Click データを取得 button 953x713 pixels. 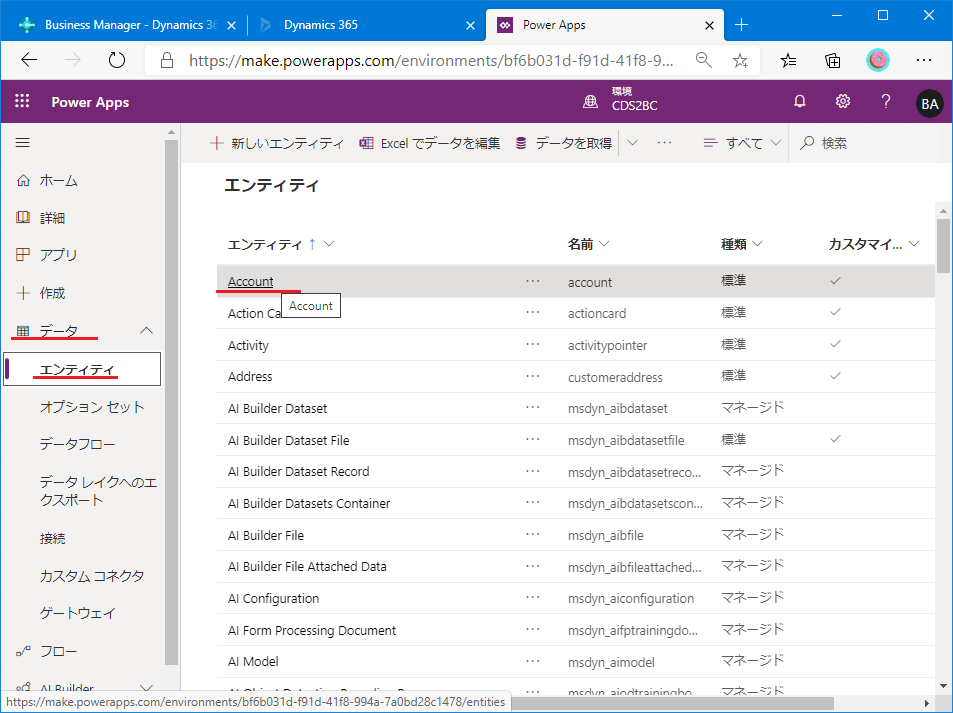pyautogui.click(x=563, y=143)
